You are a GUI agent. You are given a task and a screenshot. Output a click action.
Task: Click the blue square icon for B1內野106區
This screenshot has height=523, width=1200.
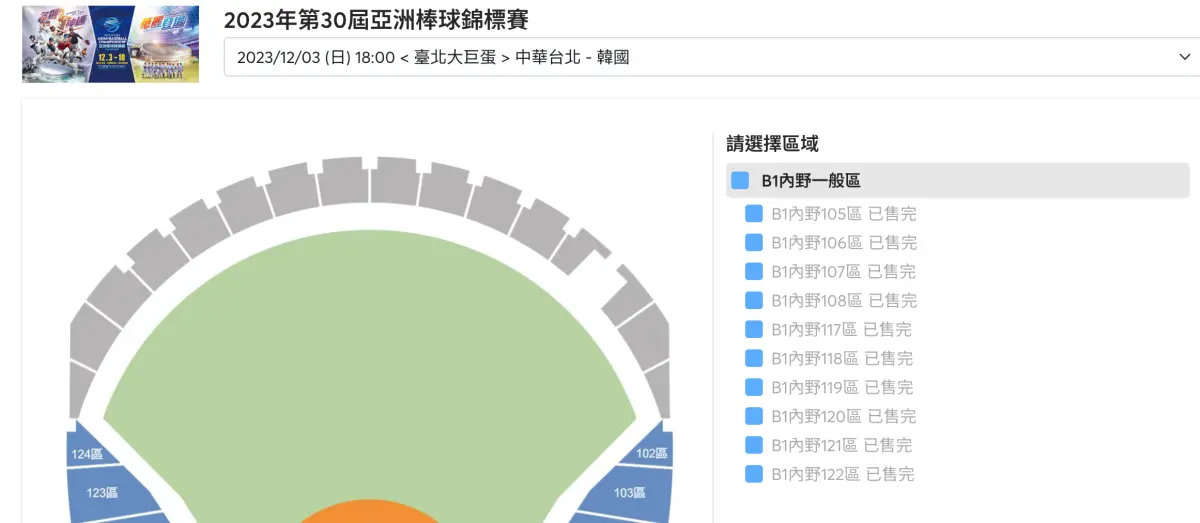pyautogui.click(x=754, y=242)
